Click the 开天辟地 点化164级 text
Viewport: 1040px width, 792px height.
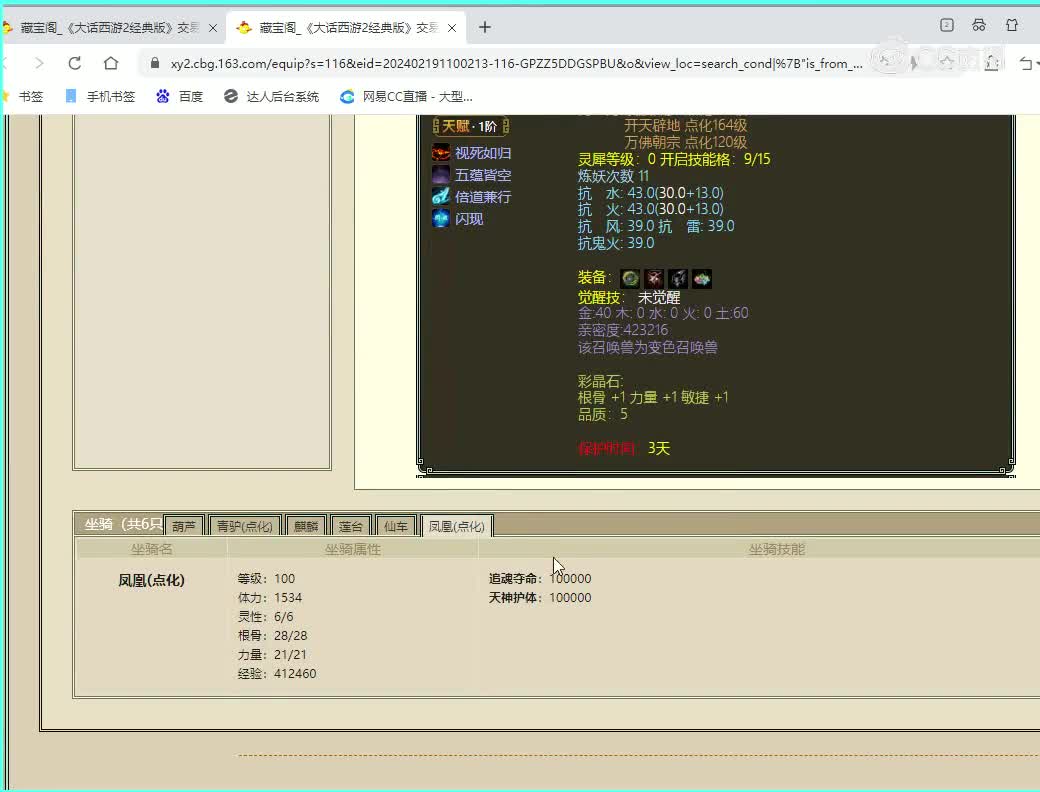(686, 125)
